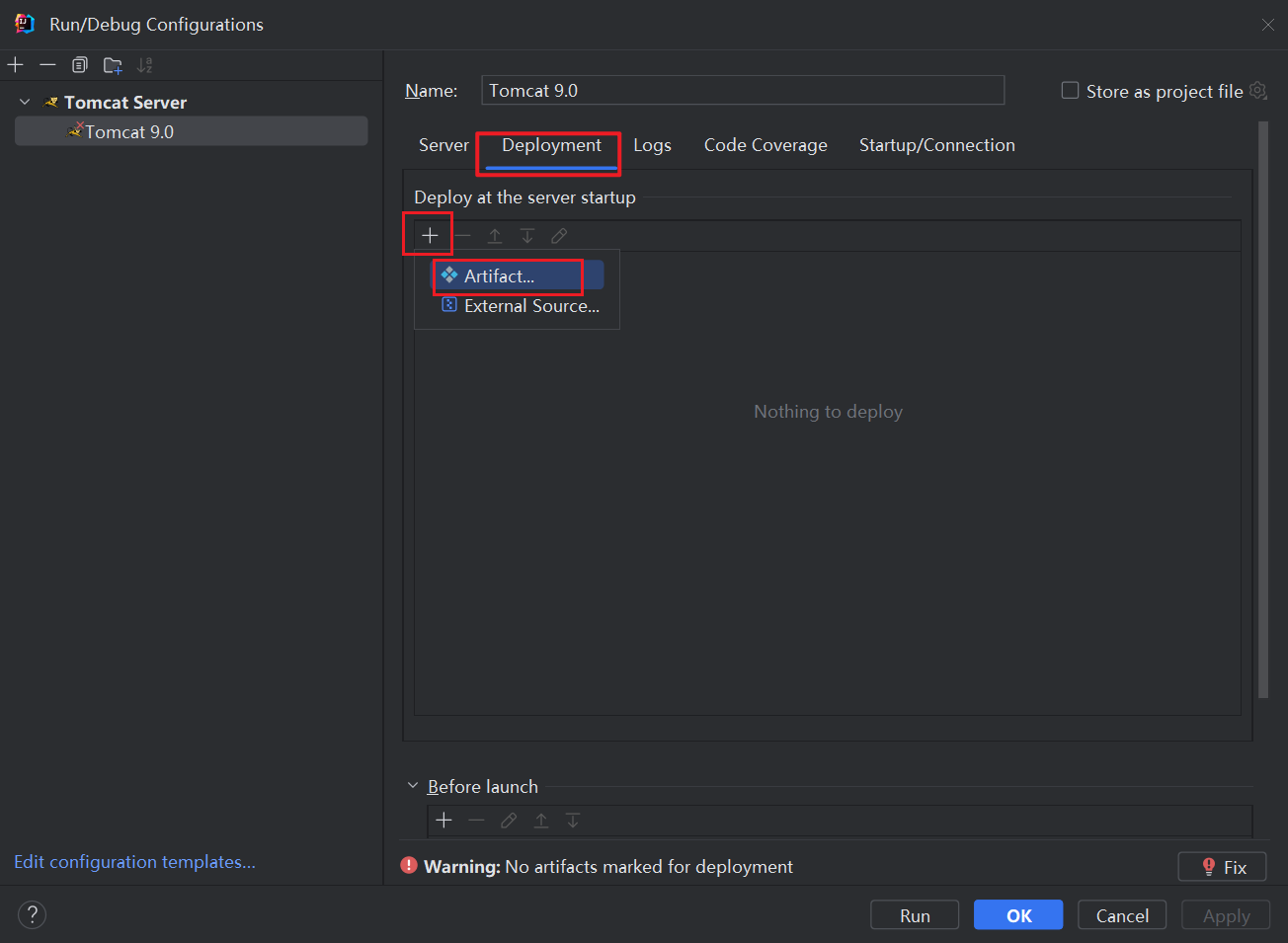
Task: Click the red warning error icon
Action: click(409, 866)
